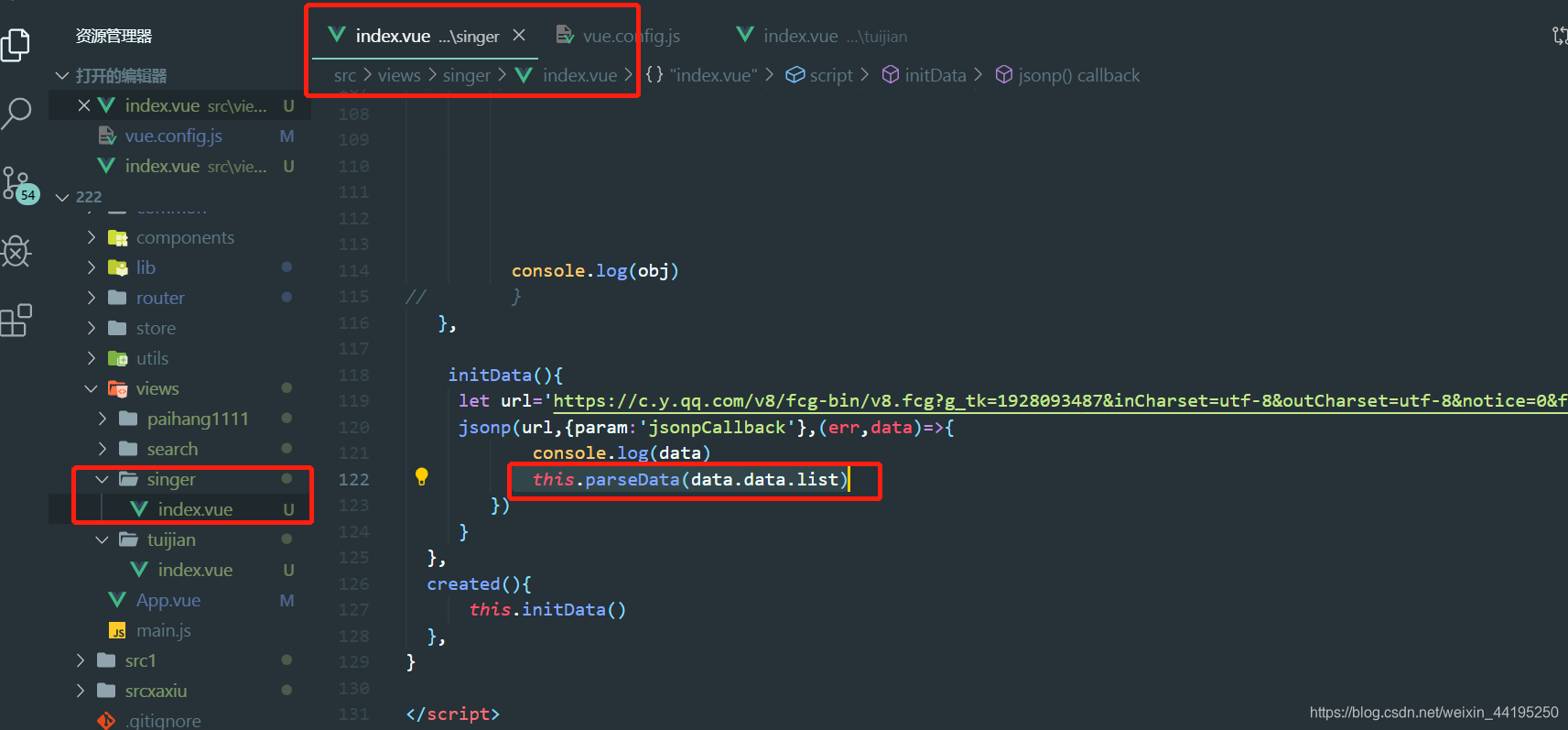1568x730 pixels.
Task: Click the created() method on line 126
Action: pyautogui.click(x=479, y=583)
